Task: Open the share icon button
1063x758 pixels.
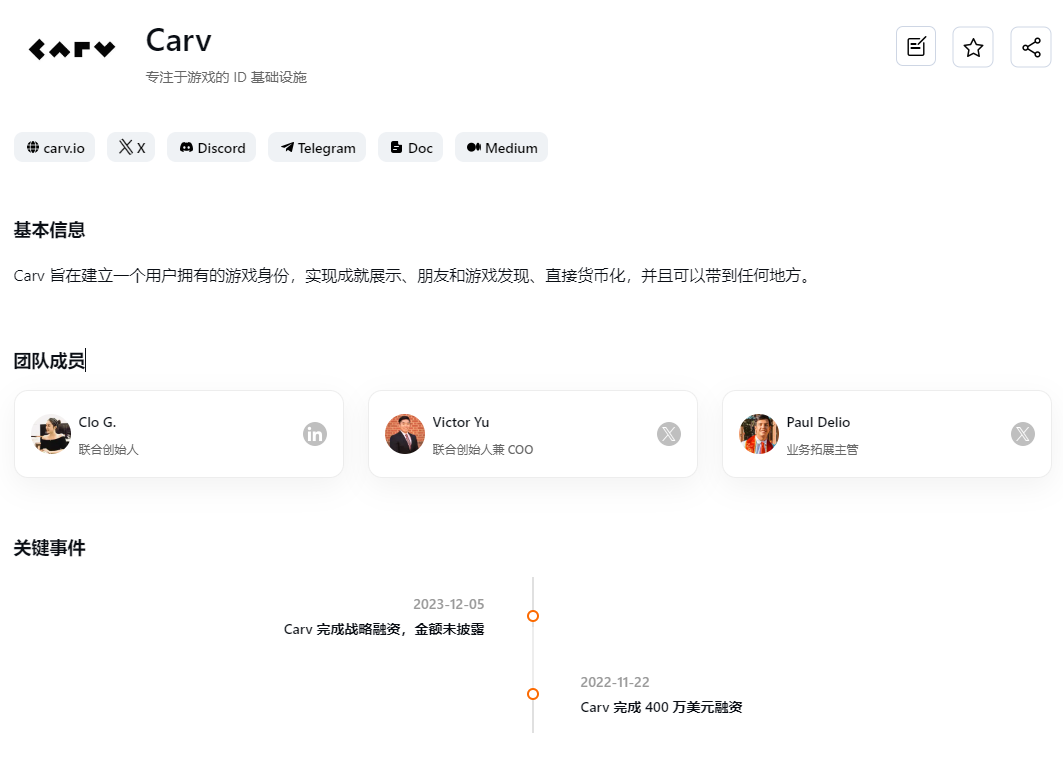Action: click(1030, 47)
